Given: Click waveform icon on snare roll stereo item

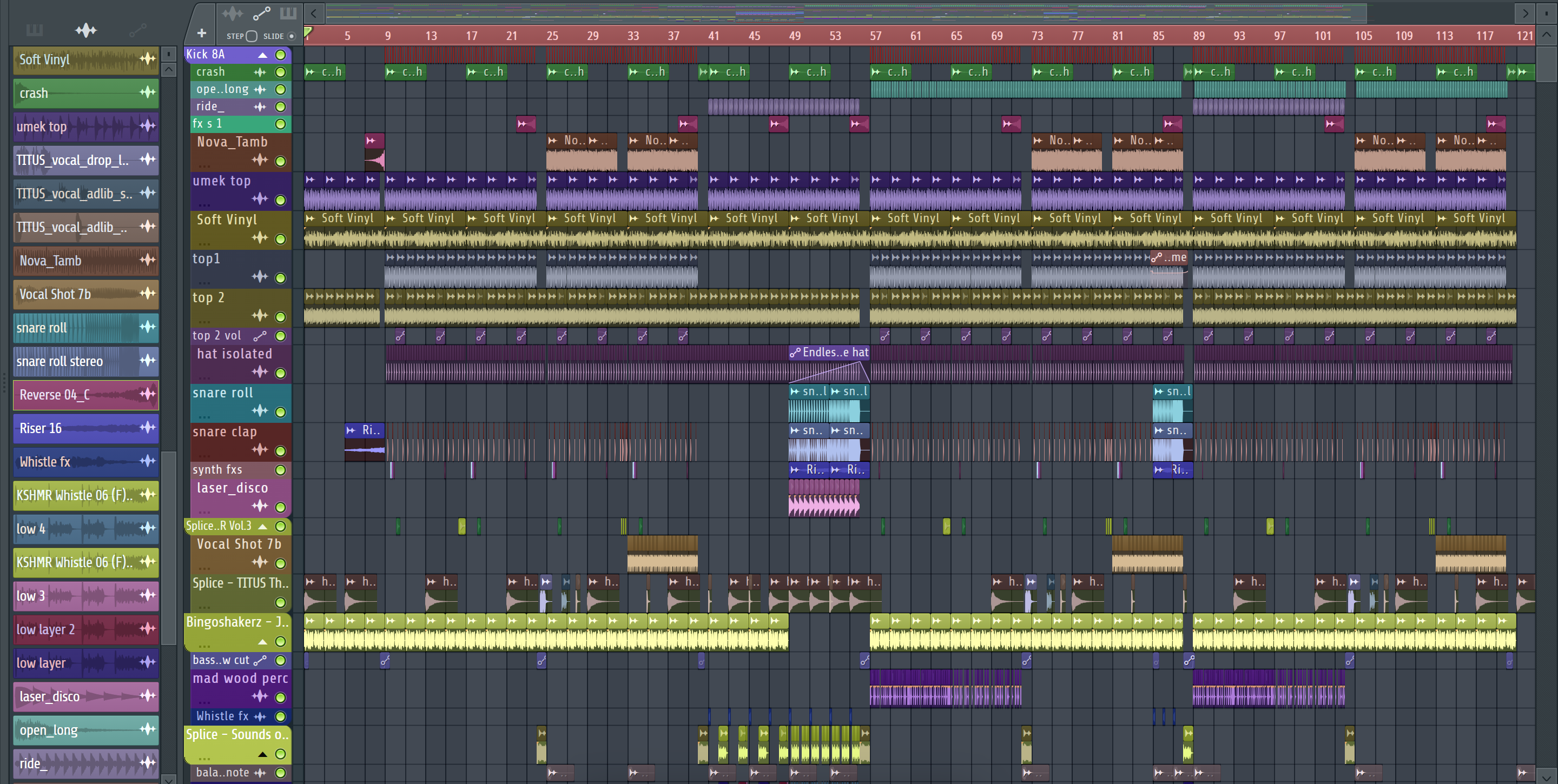Looking at the screenshot, I should 148,360.
